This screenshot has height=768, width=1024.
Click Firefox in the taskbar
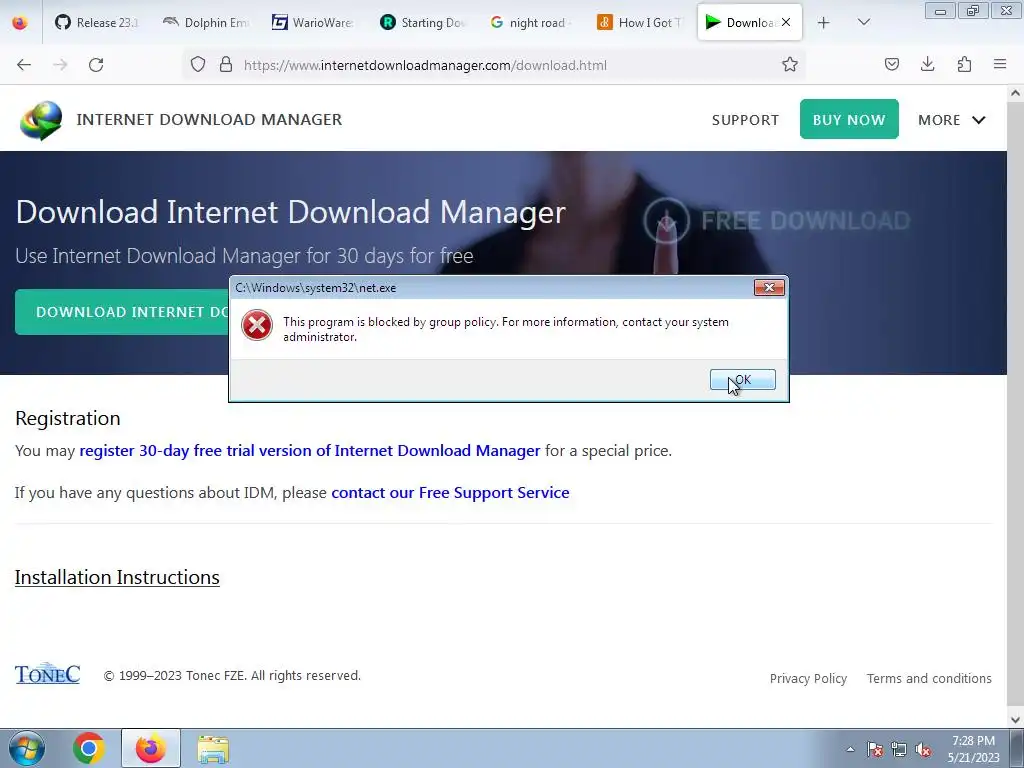[150, 748]
